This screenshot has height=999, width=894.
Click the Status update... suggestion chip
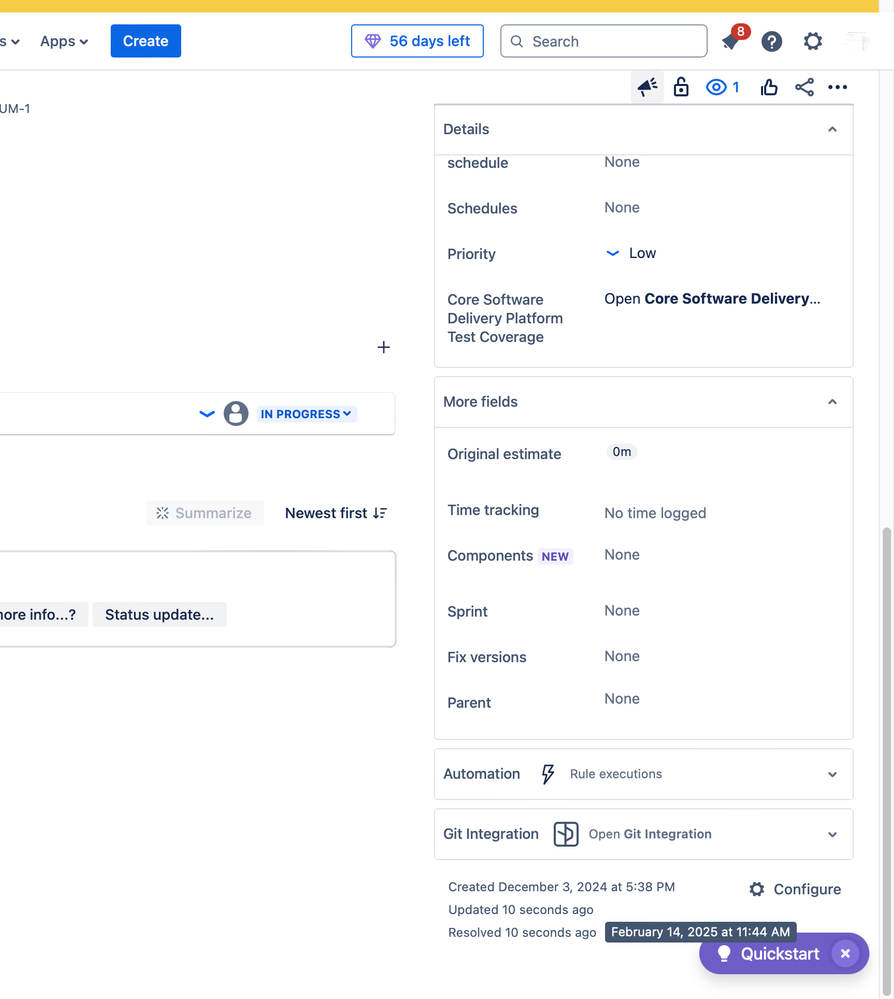point(159,615)
